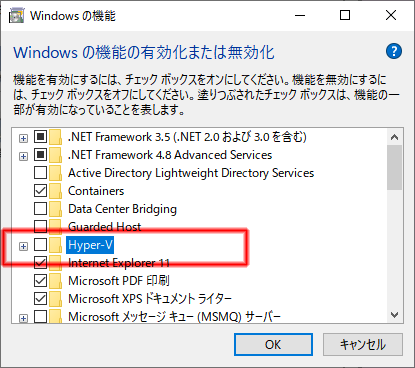Uncheck the Containers checkbox
The width and height of the screenshot is (415, 368).
(40, 191)
